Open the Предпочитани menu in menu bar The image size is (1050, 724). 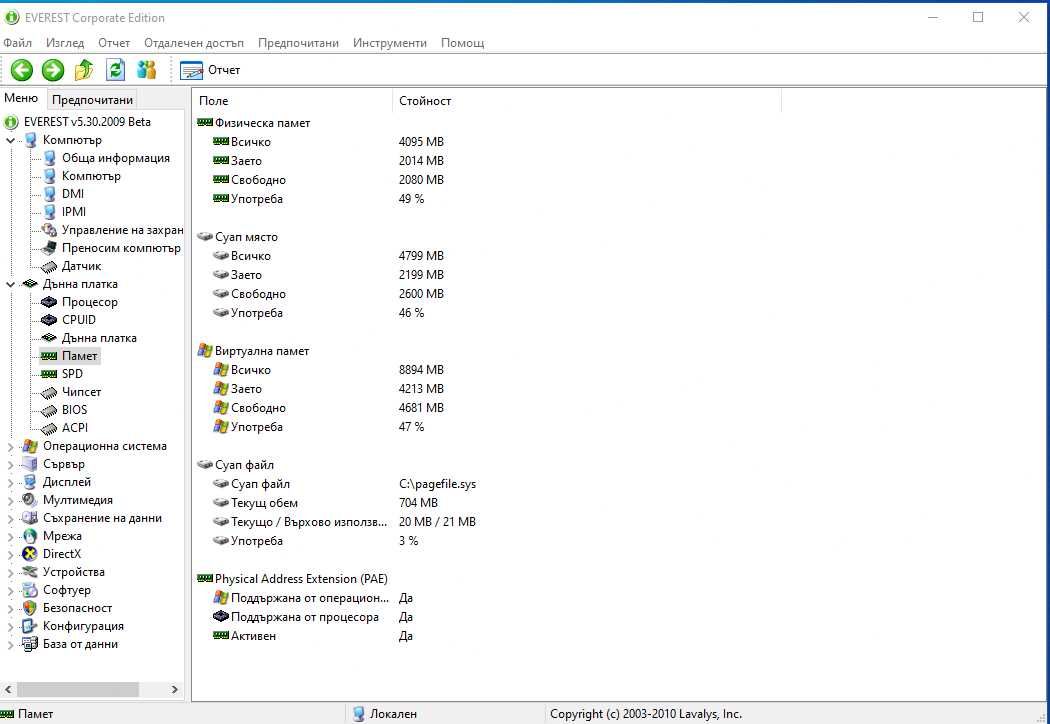298,43
